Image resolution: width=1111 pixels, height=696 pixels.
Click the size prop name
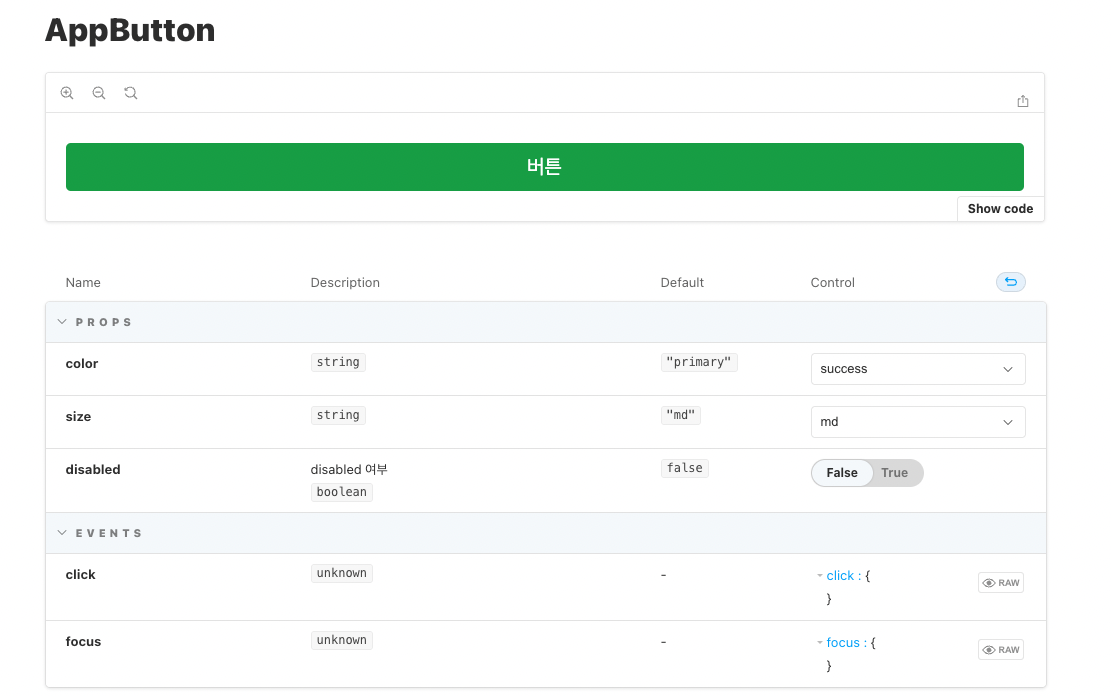point(78,417)
